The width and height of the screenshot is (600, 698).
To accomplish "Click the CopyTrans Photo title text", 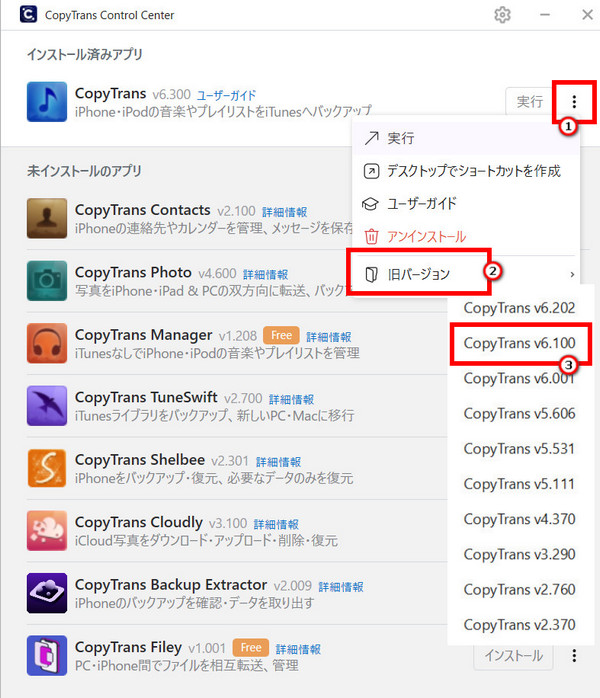I will click(133, 272).
